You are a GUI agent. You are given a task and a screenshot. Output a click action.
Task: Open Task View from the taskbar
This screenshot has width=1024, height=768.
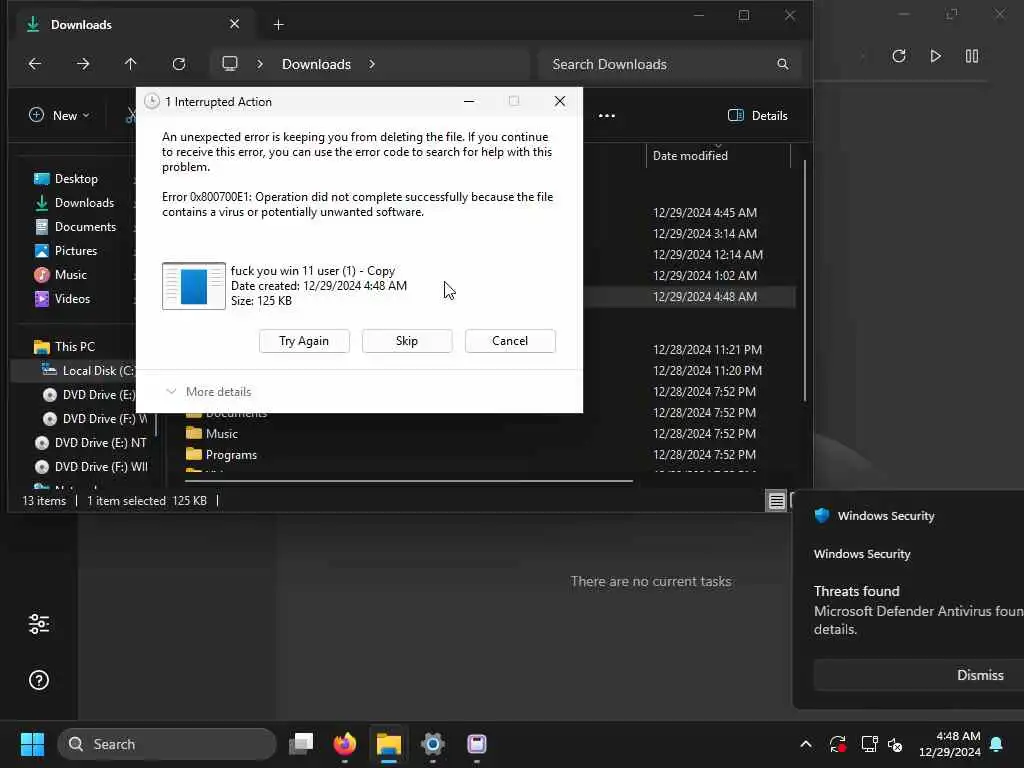click(301, 744)
